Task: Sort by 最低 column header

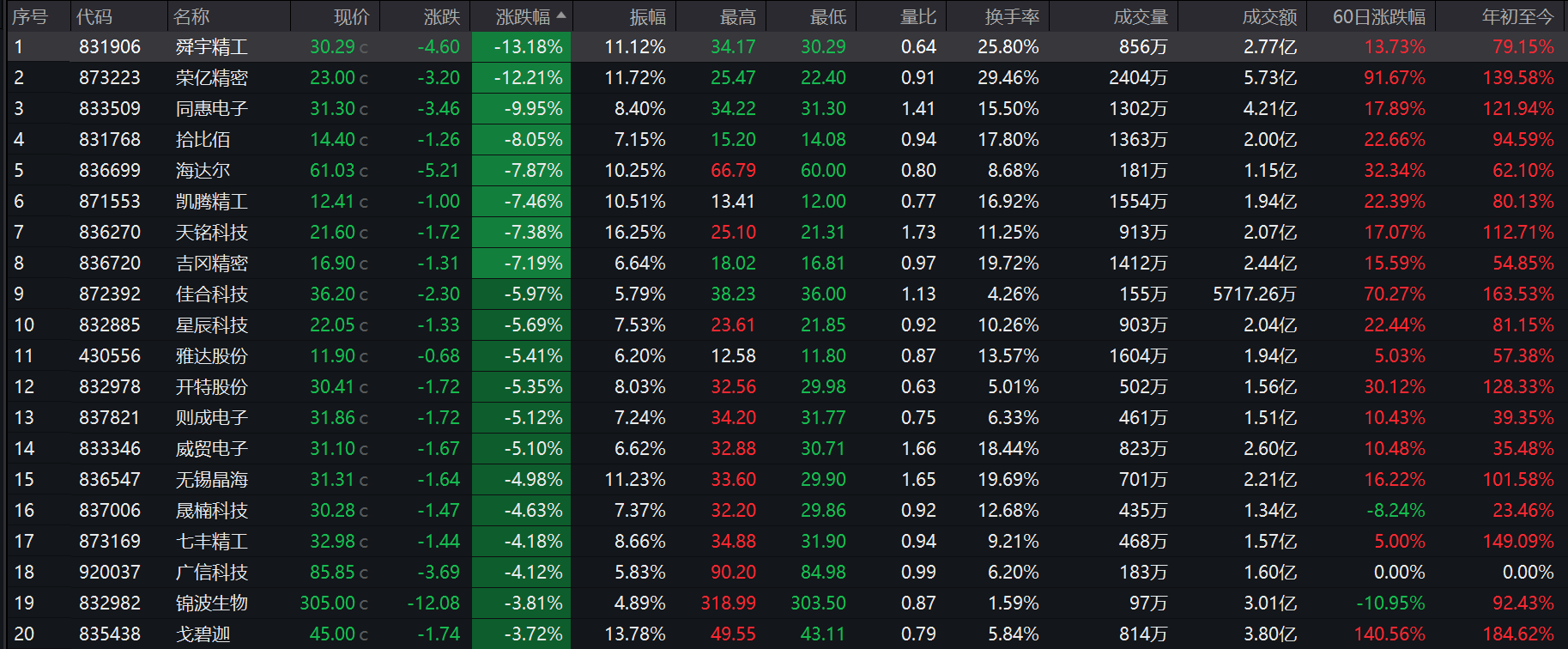Action: click(828, 16)
